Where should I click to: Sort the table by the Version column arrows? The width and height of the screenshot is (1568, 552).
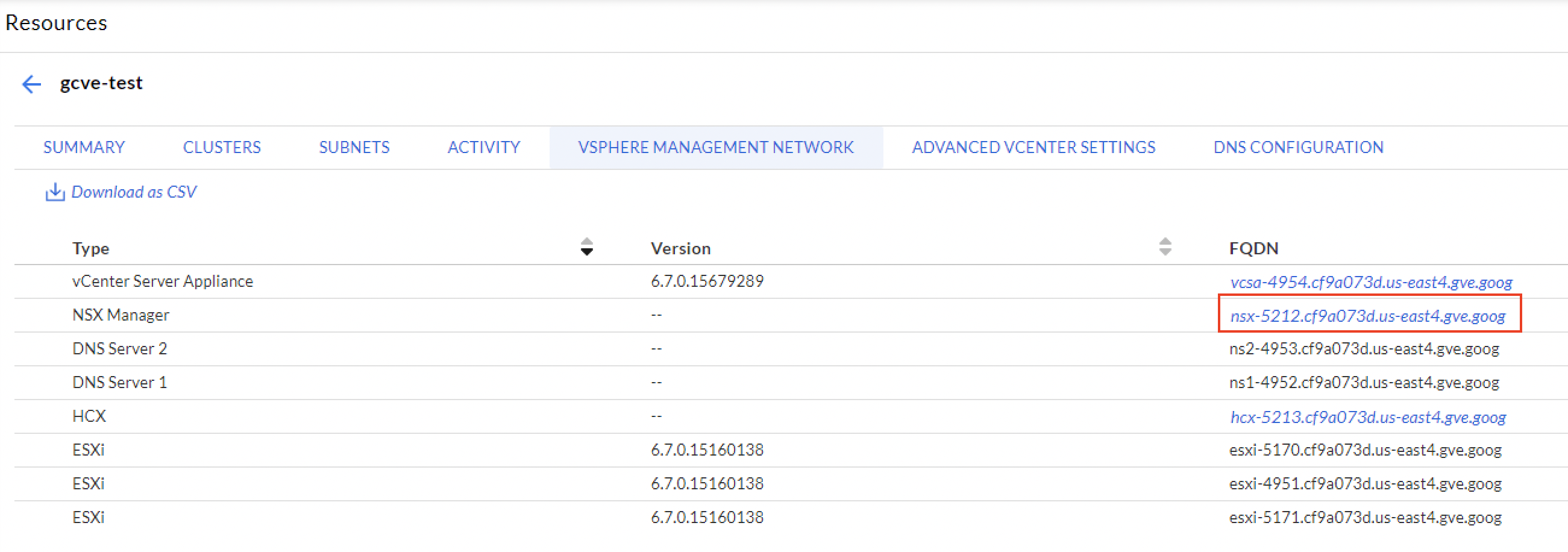[x=1164, y=248]
